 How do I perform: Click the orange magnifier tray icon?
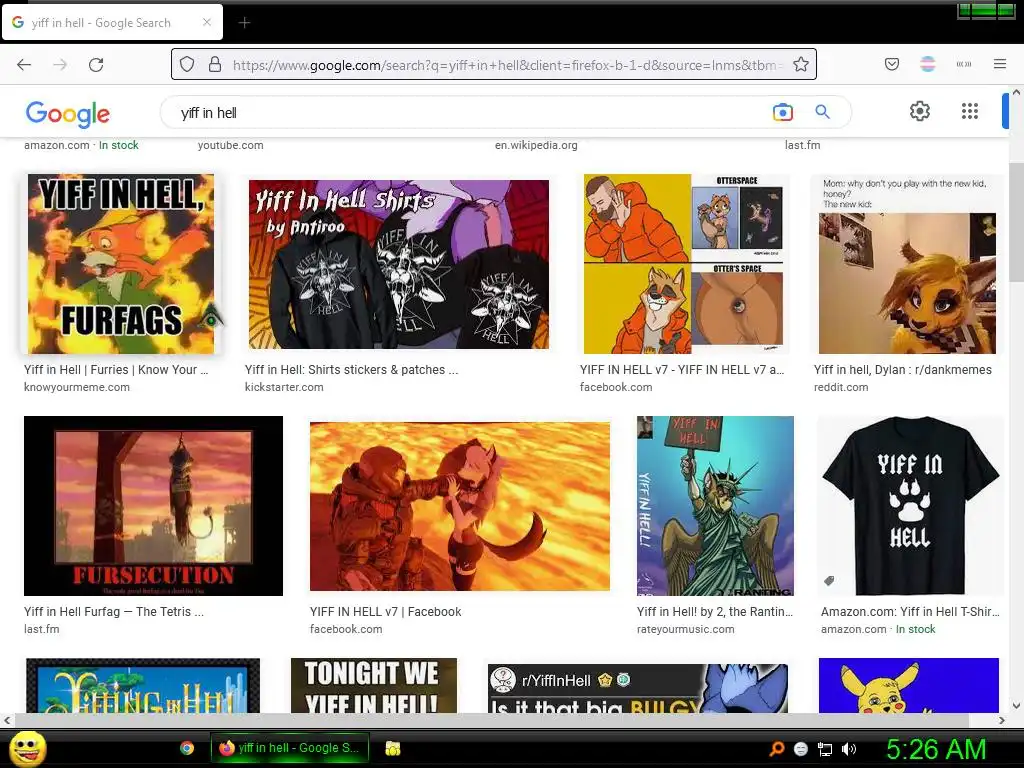pos(776,748)
